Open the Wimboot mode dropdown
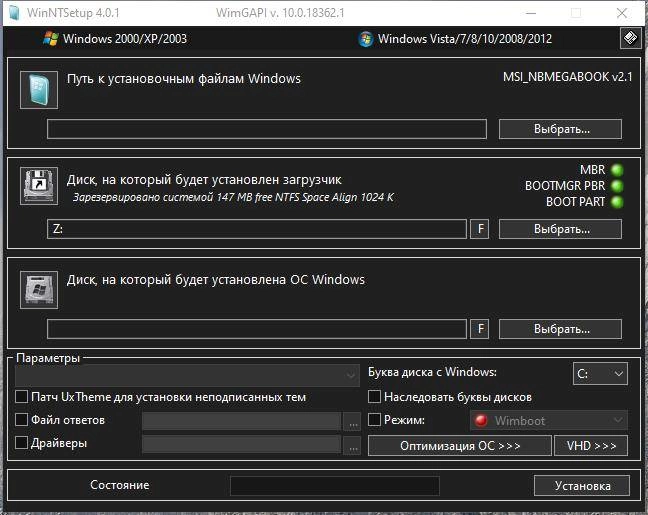The width and height of the screenshot is (648, 515). 549,421
